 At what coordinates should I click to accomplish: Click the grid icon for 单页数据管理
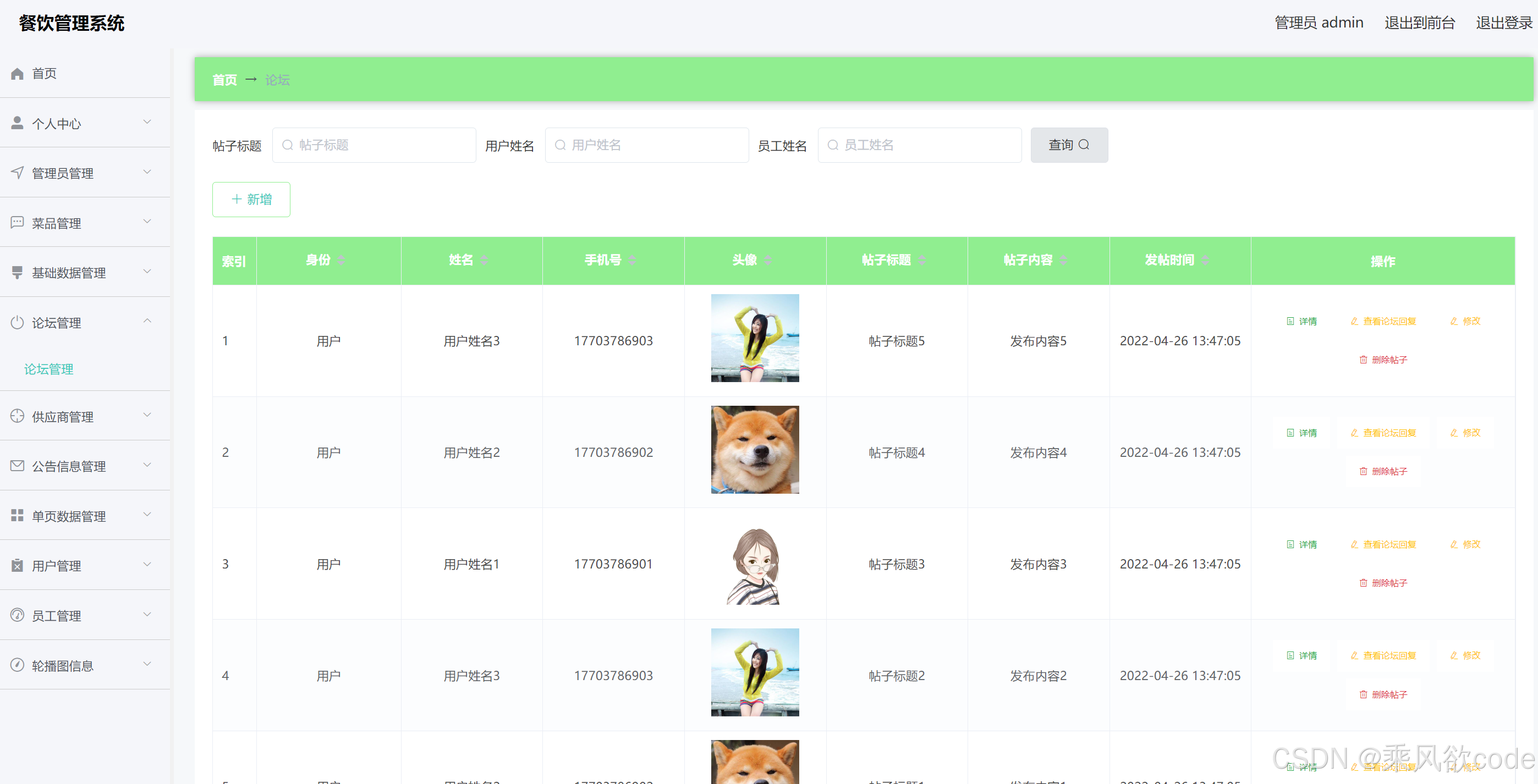click(17, 516)
